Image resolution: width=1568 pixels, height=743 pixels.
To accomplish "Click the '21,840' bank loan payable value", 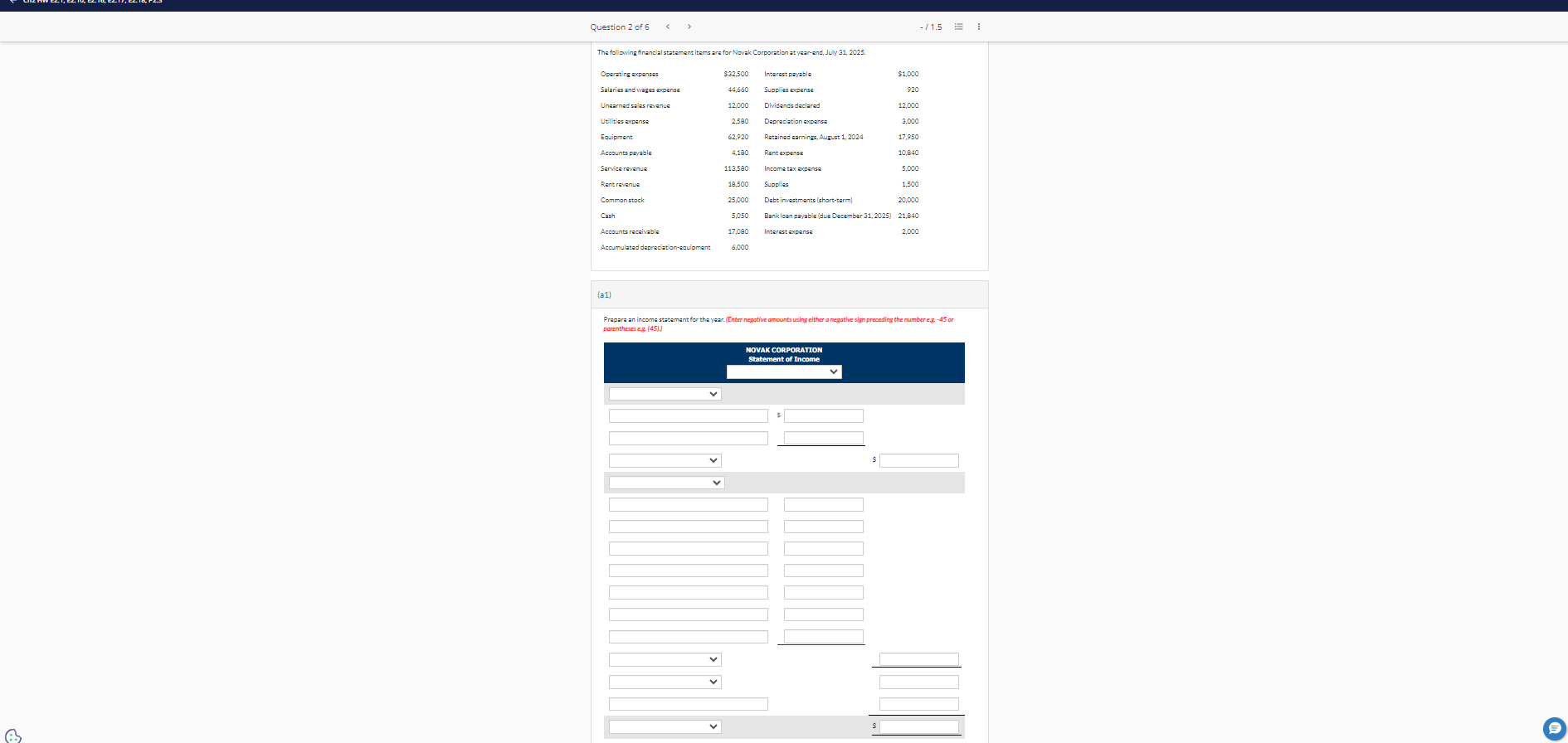I will 908,216.
